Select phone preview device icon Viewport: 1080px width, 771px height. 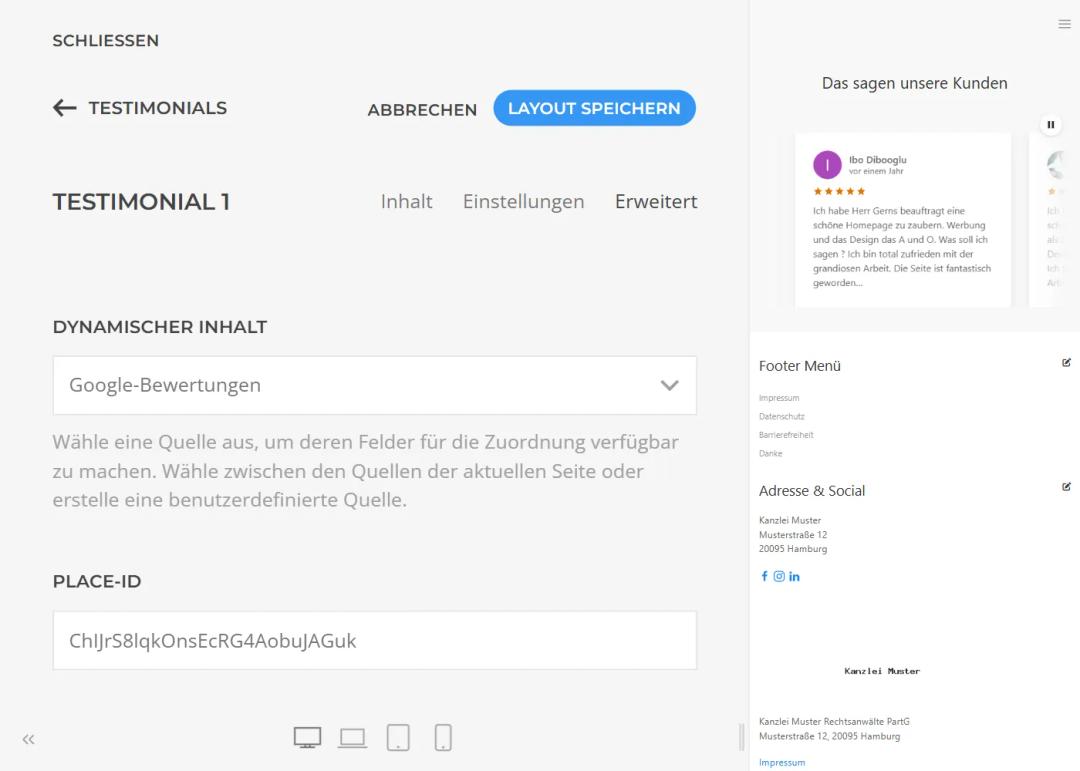(x=443, y=737)
